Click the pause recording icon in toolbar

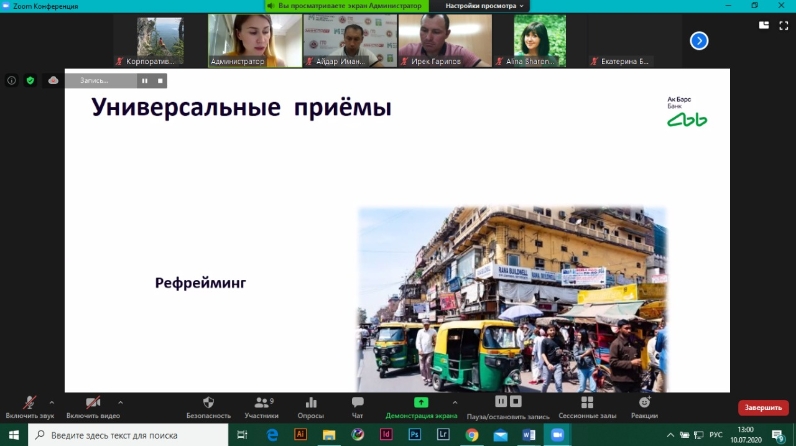tap(501, 401)
